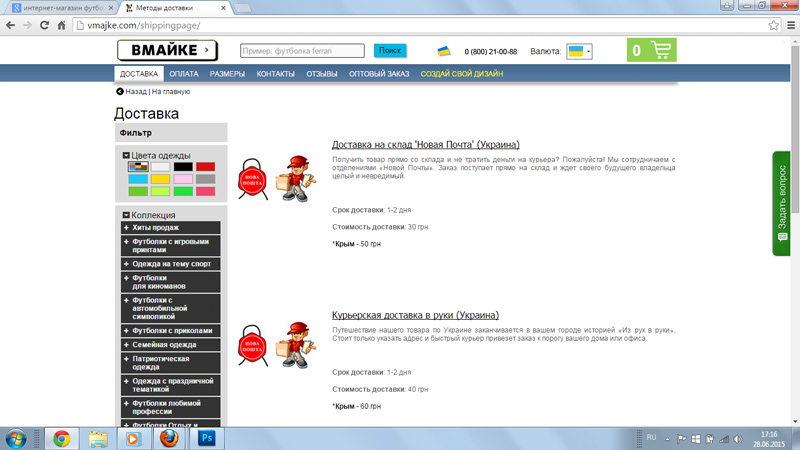Viewport: 800px width, 450px height.
Task: Open the green shopping cart
Action: tap(652, 50)
